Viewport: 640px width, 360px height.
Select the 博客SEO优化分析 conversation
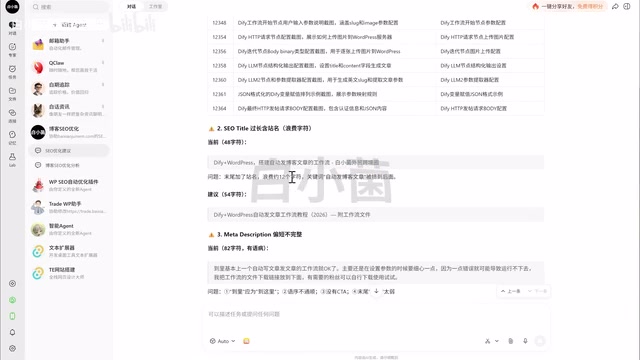pyautogui.click(x=69, y=165)
